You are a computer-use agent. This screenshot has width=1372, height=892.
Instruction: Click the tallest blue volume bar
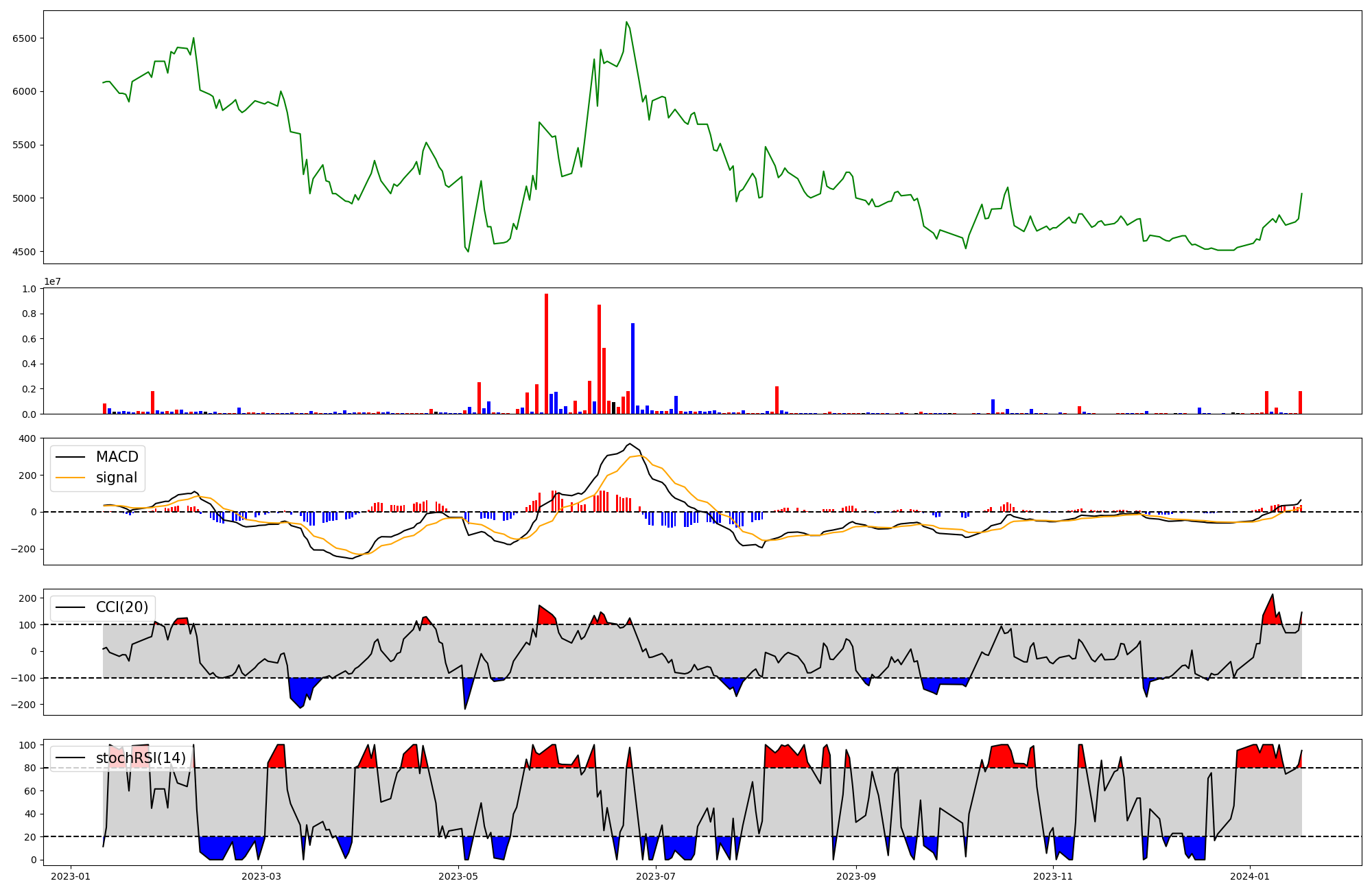pos(632,368)
